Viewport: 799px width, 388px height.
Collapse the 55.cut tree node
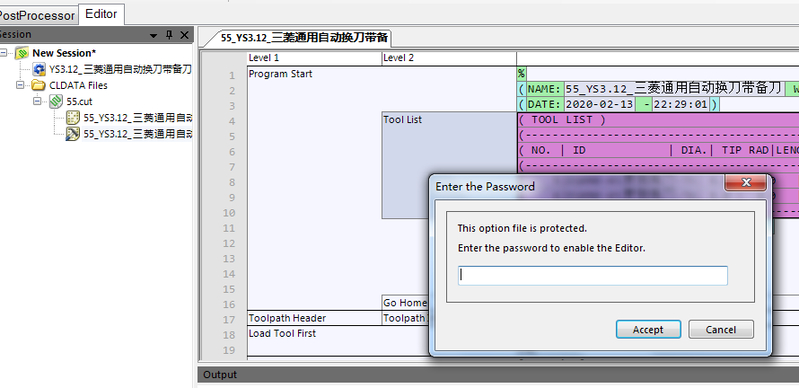point(37,101)
